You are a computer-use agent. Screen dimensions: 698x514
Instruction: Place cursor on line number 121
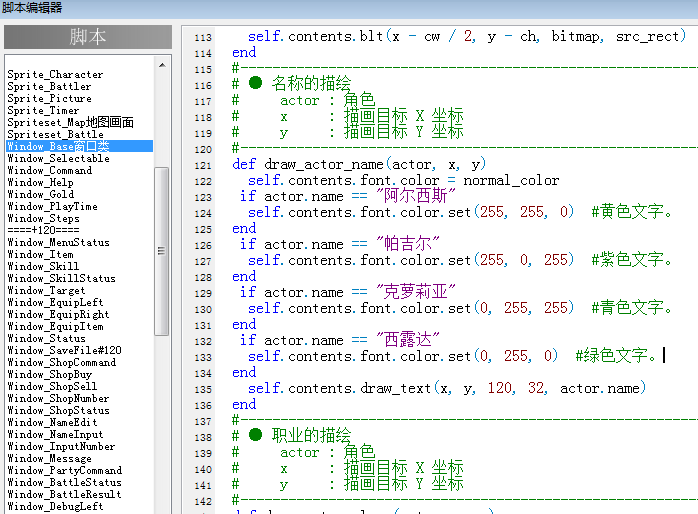(203, 166)
